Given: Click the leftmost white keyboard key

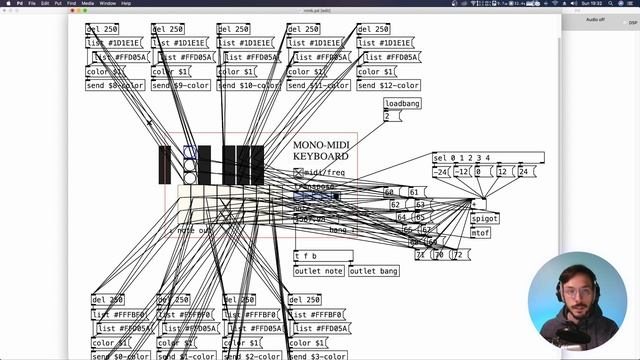Looking at the screenshot, I should pyautogui.click(x=184, y=204).
